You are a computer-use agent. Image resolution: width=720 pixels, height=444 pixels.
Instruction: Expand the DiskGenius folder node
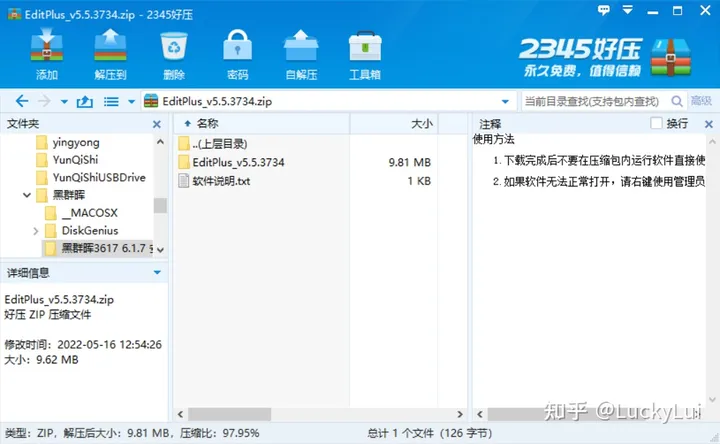point(37,231)
